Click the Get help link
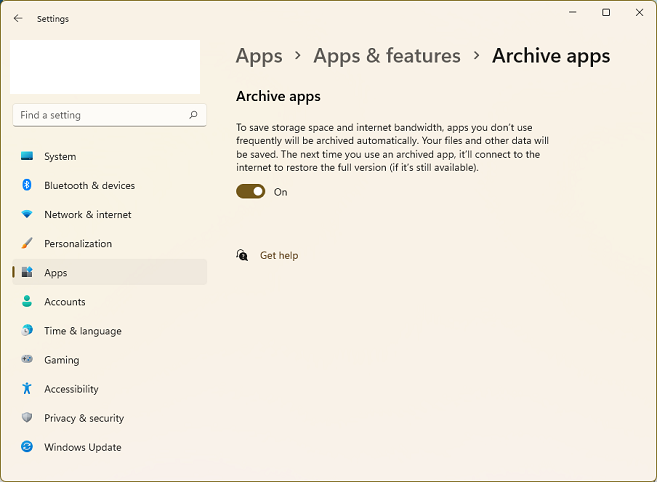 coord(279,255)
